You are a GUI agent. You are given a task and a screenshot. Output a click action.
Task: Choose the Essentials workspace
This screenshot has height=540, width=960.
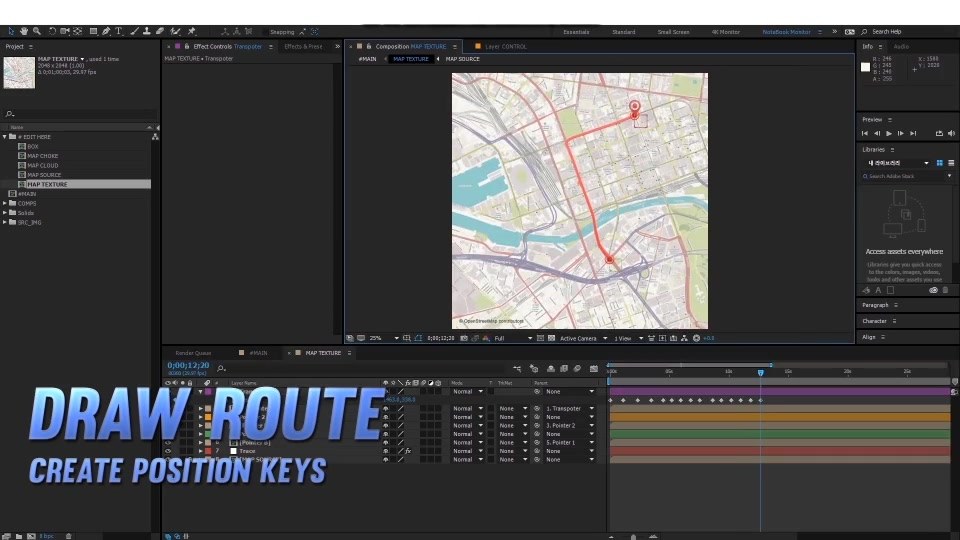(576, 32)
